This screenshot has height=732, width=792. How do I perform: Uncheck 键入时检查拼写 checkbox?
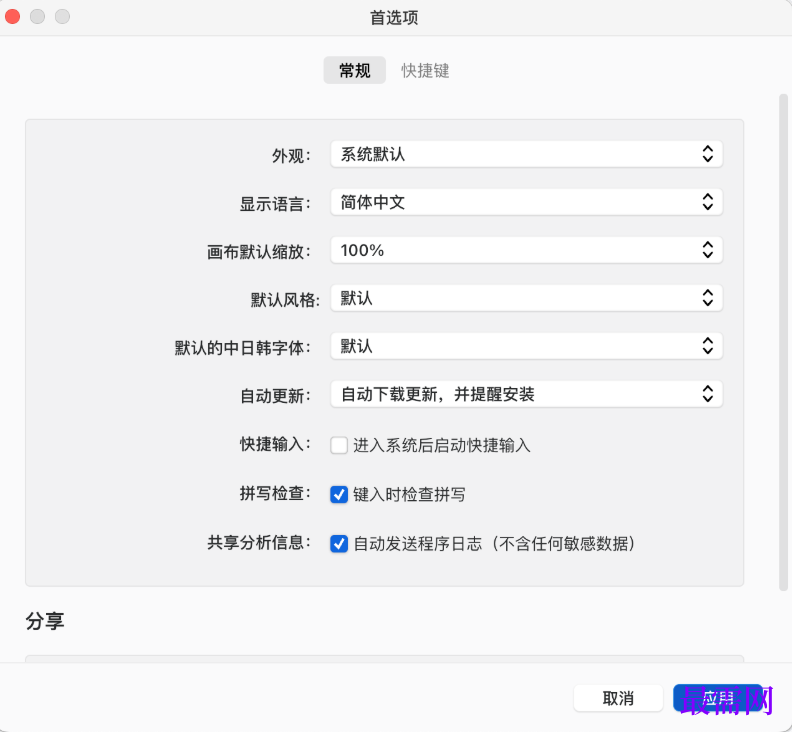tap(339, 495)
